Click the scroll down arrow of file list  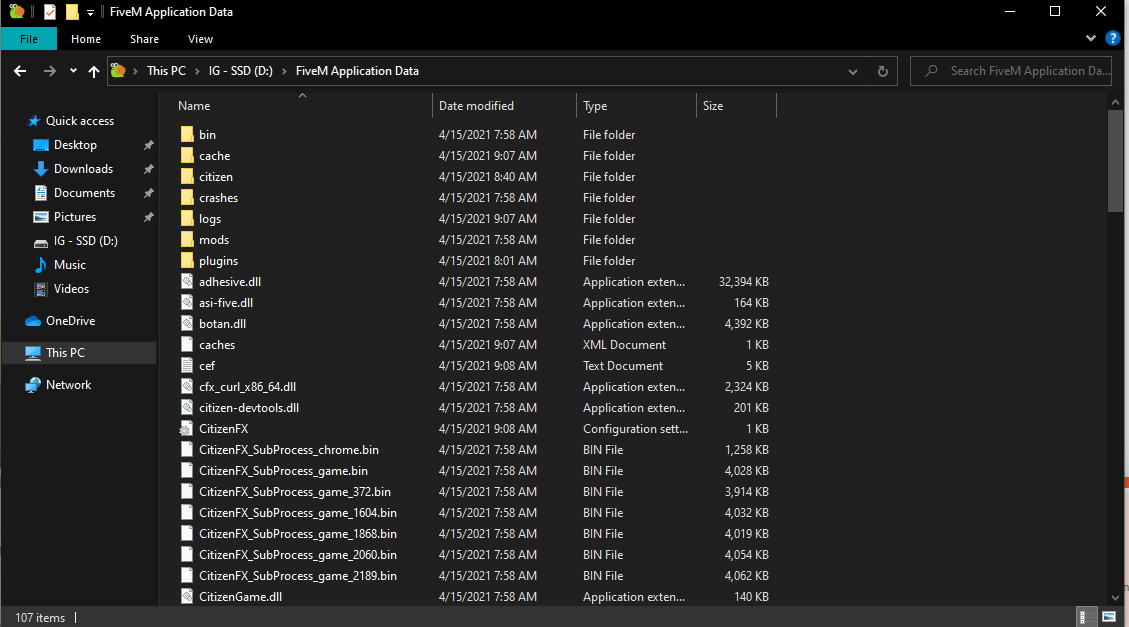[x=1115, y=597]
